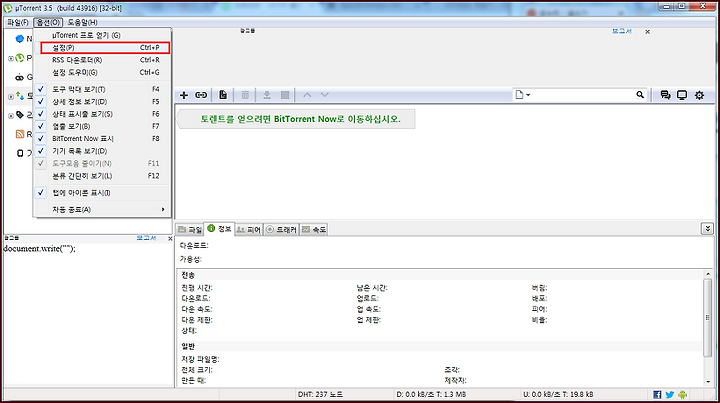Click info panel scrollbar up arrow
The width and height of the screenshot is (720, 403).
pos(708,274)
